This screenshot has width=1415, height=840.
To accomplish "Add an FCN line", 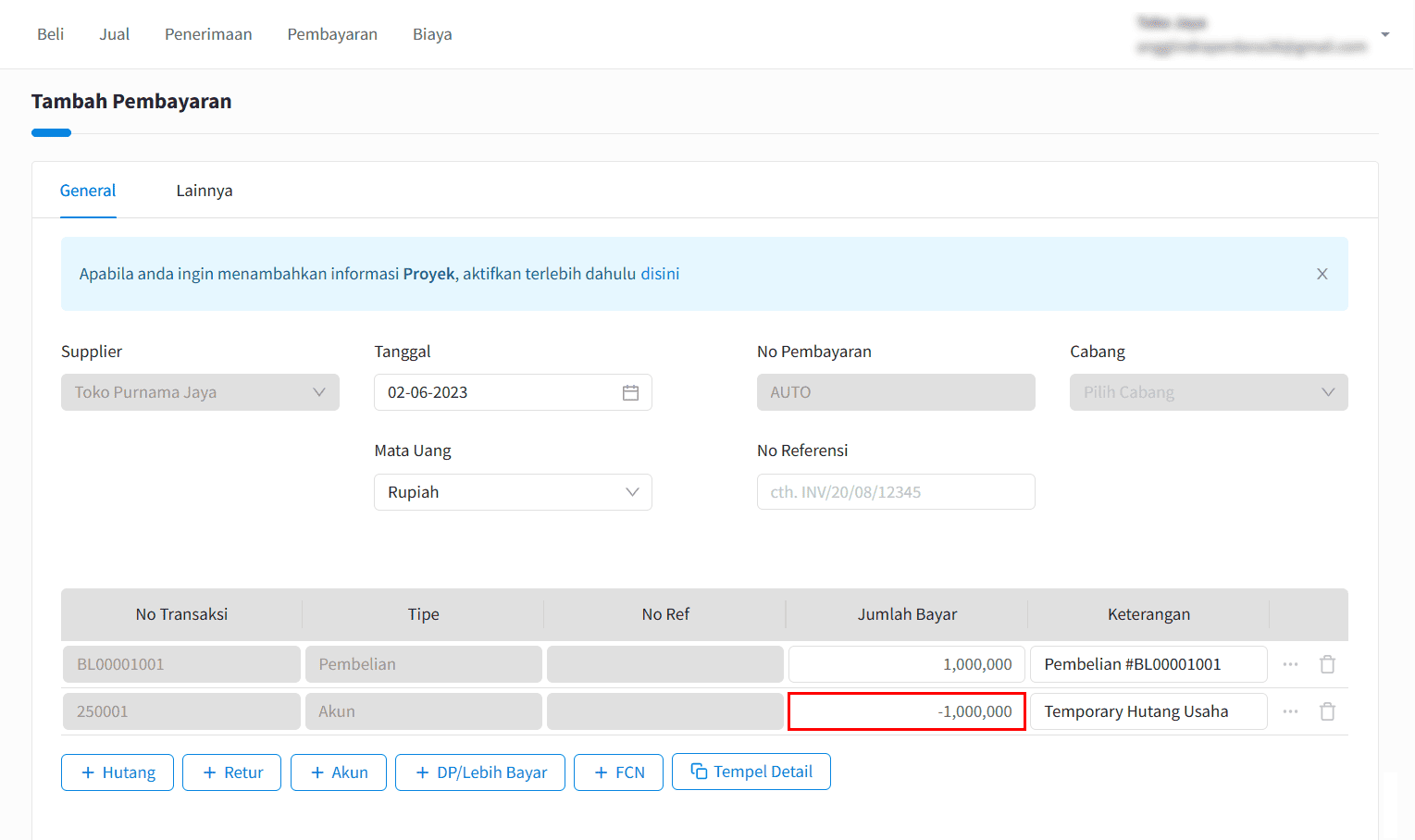I will [618, 772].
